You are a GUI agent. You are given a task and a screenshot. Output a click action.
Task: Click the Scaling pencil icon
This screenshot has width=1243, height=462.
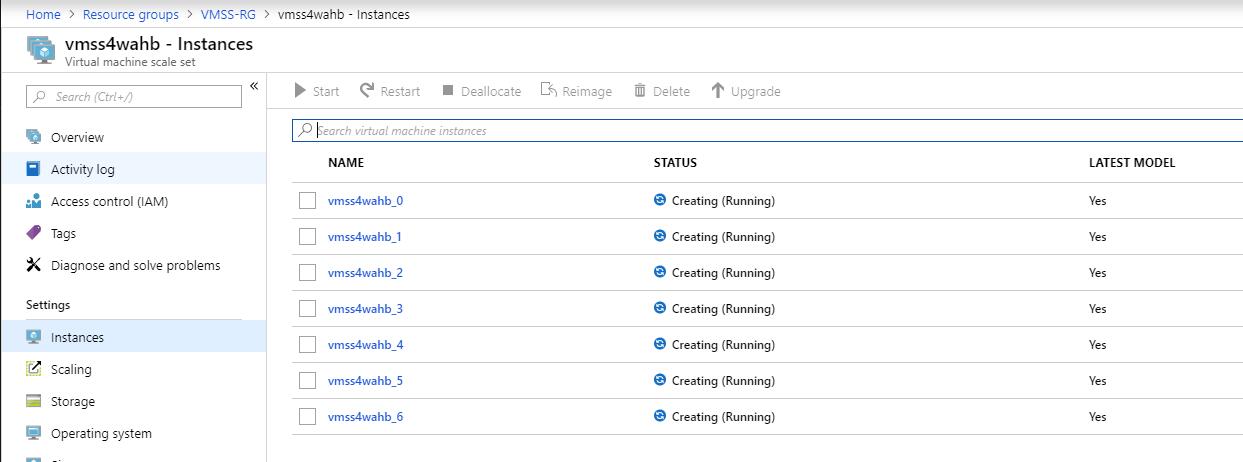(x=34, y=369)
